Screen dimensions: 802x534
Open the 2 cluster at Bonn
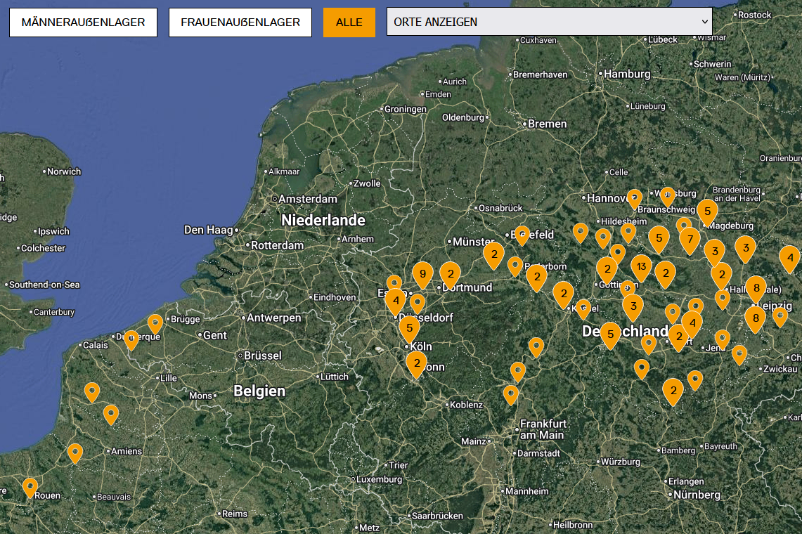pos(416,363)
